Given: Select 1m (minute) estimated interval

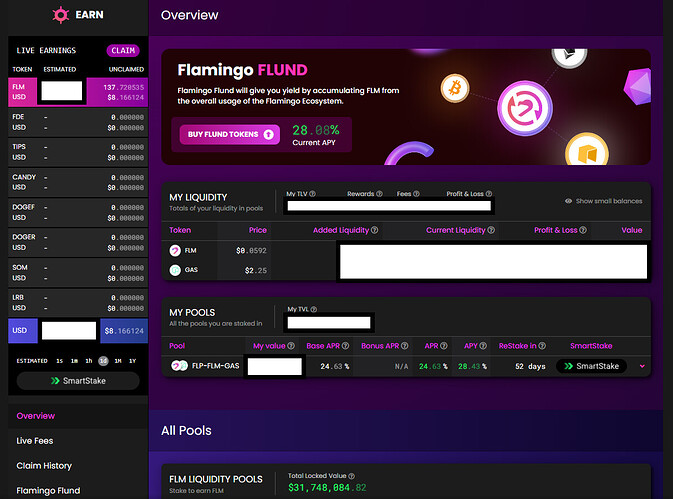Looking at the screenshot, I should pyautogui.click(x=74, y=361).
